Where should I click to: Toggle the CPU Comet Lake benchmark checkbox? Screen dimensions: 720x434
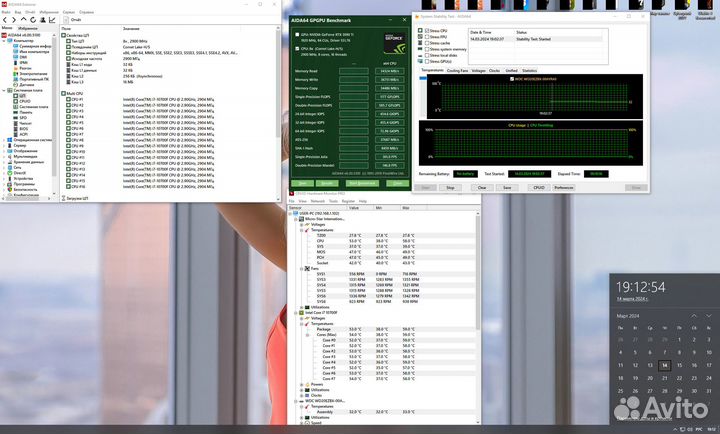(298, 48)
